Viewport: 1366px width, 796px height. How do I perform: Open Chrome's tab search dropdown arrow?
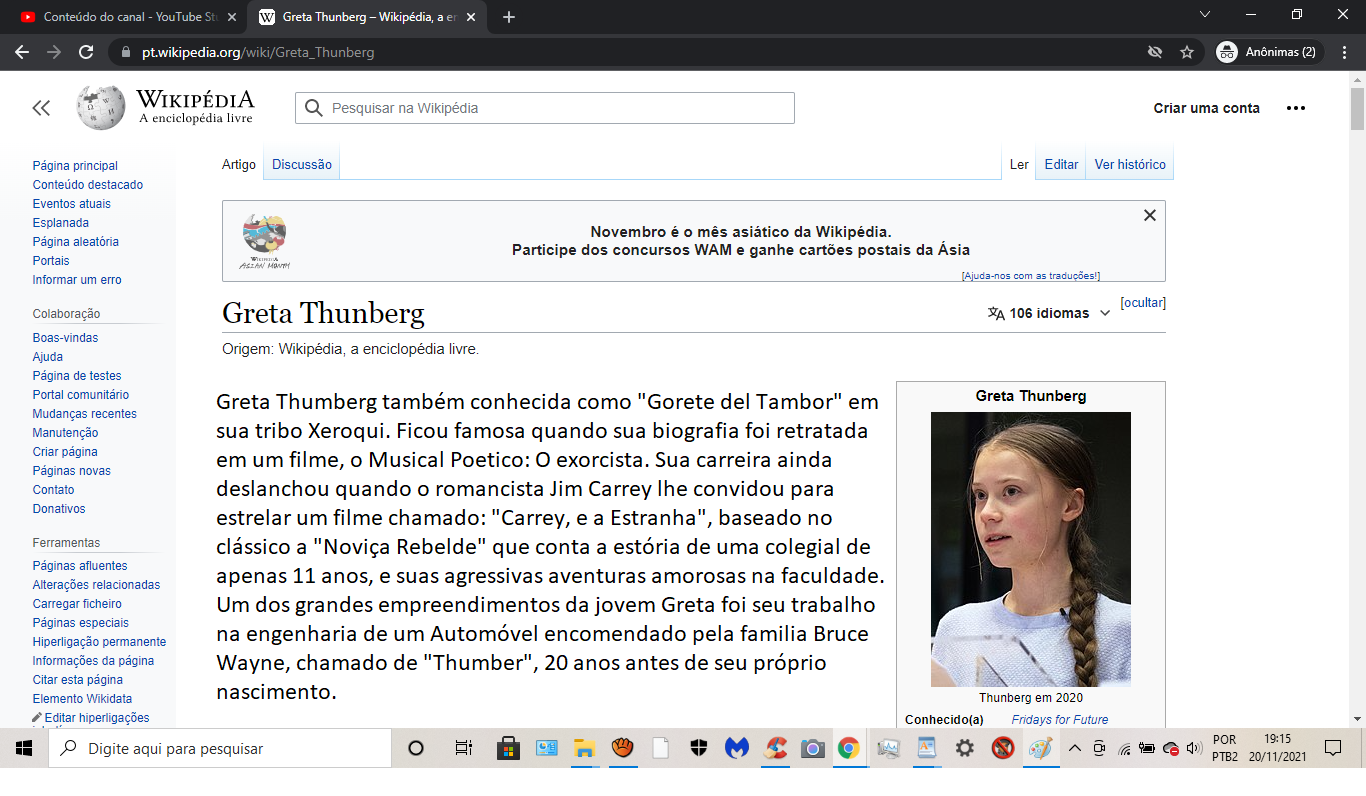click(1205, 15)
